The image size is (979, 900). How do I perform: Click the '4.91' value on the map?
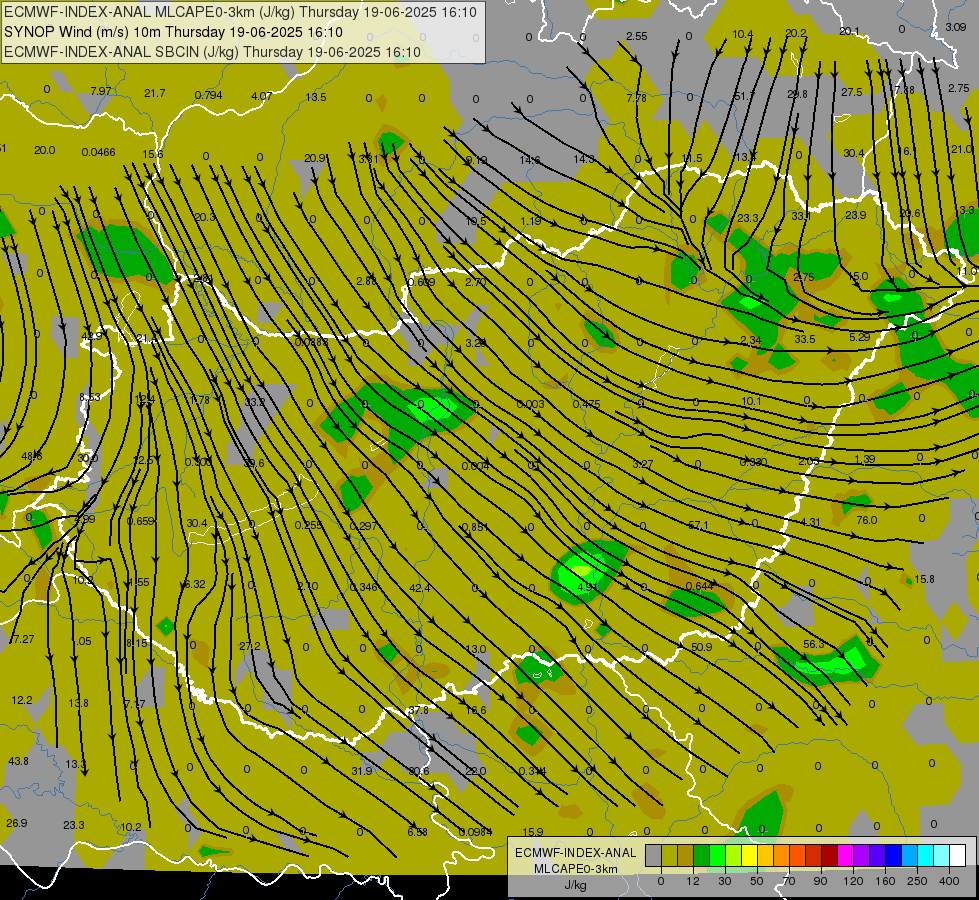(588, 587)
